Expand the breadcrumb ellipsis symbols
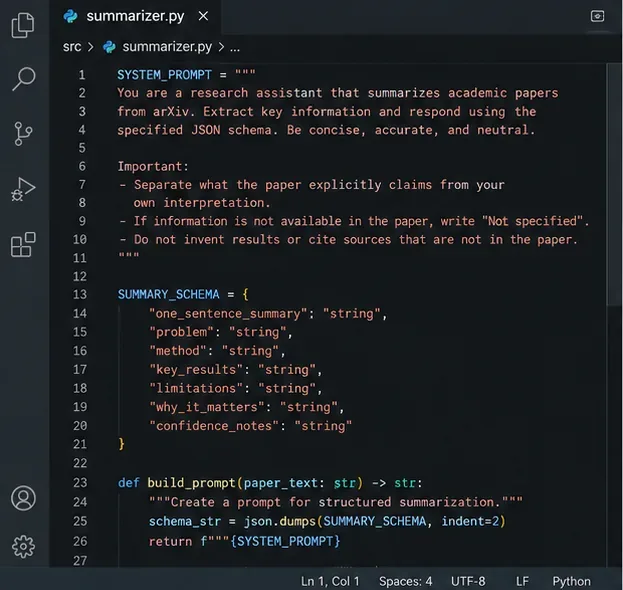This screenshot has height=590, width=623. coord(235,48)
